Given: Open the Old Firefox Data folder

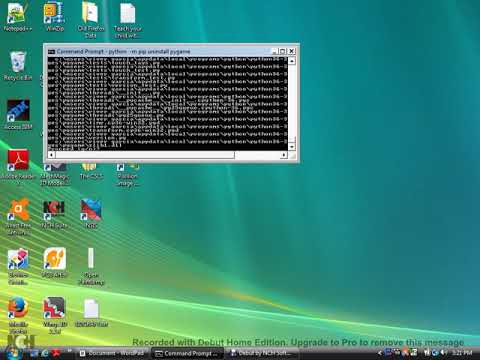Looking at the screenshot, I should (x=91, y=20).
